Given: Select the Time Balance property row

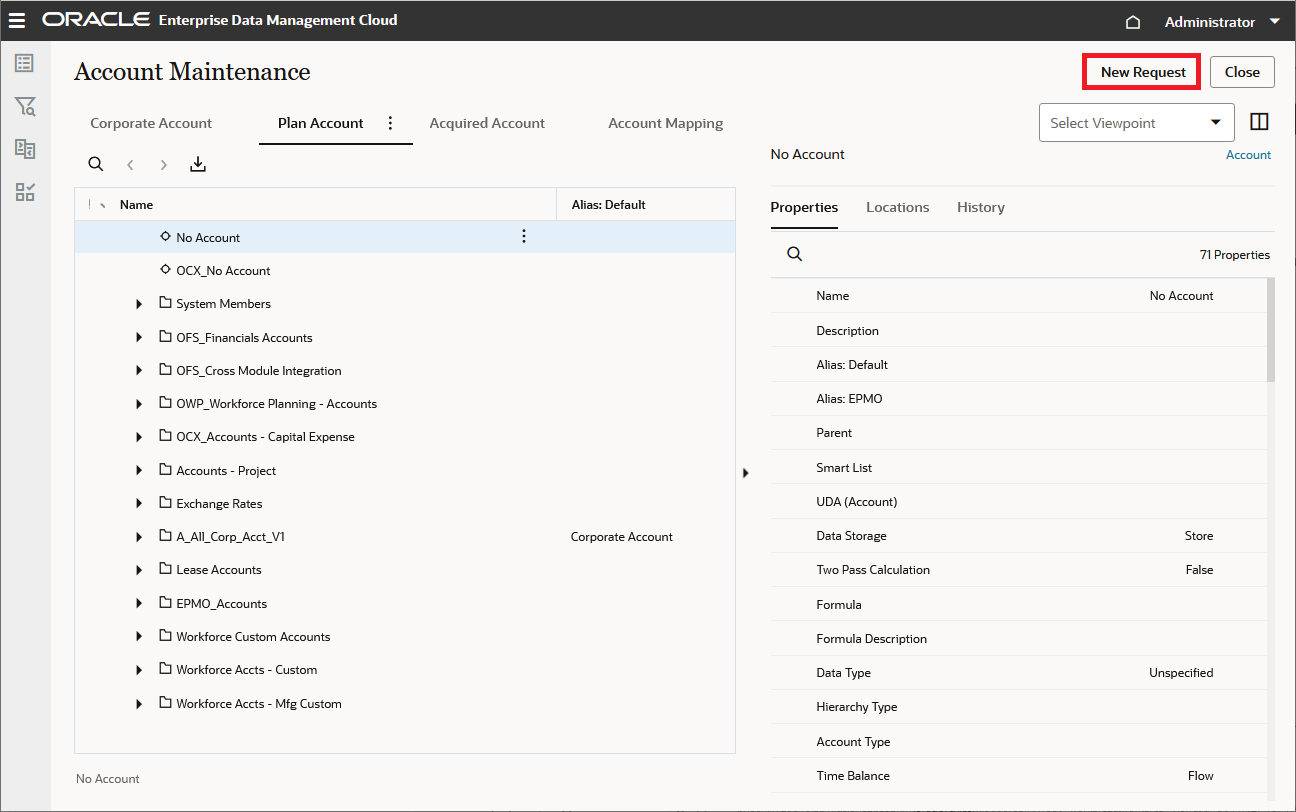Looking at the screenshot, I should [1018, 776].
